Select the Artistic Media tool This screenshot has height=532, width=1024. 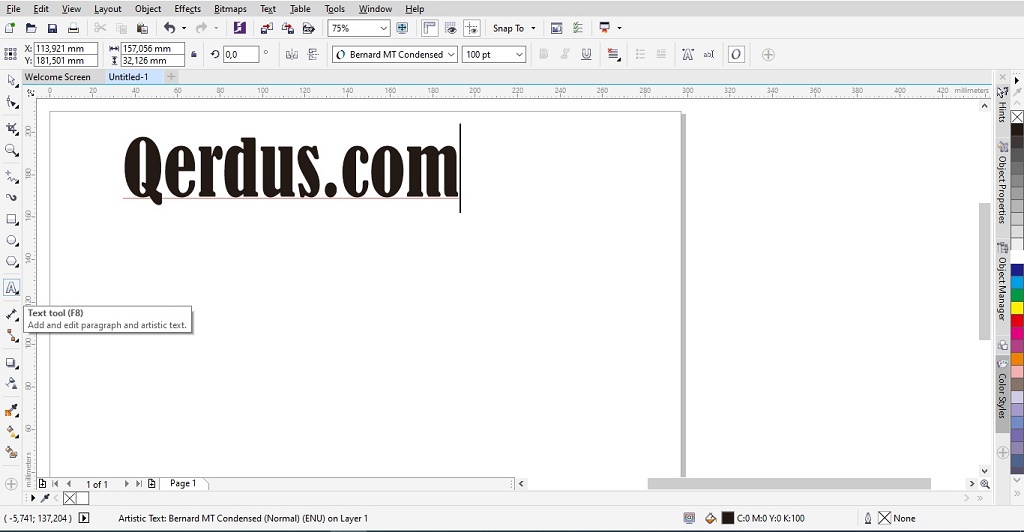pyautogui.click(x=11, y=196)
